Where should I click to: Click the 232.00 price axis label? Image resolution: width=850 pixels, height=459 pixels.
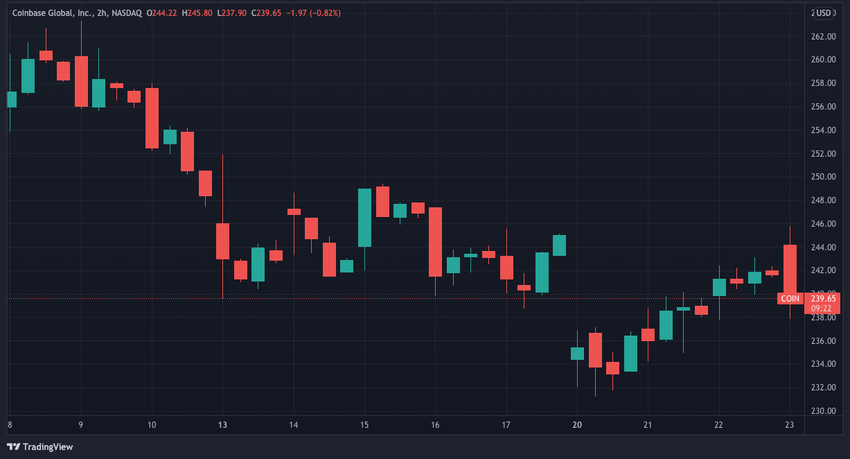click(823, 387)
